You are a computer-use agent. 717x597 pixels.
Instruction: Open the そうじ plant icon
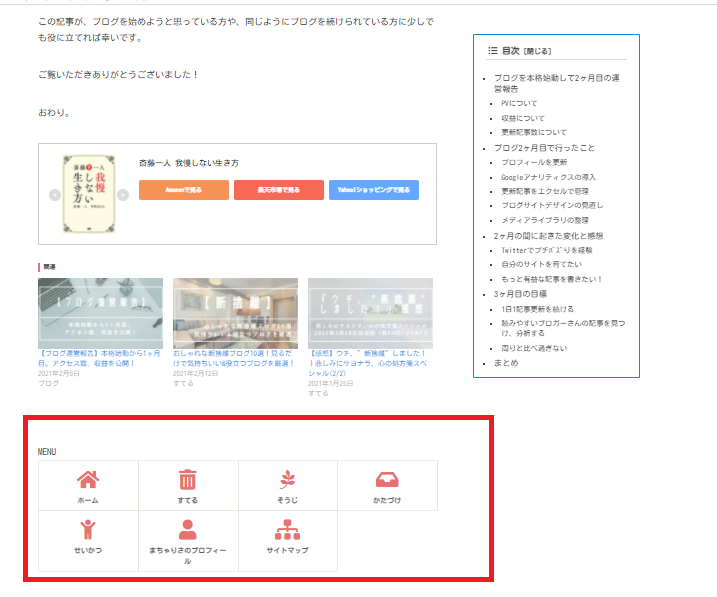(287, 479)
